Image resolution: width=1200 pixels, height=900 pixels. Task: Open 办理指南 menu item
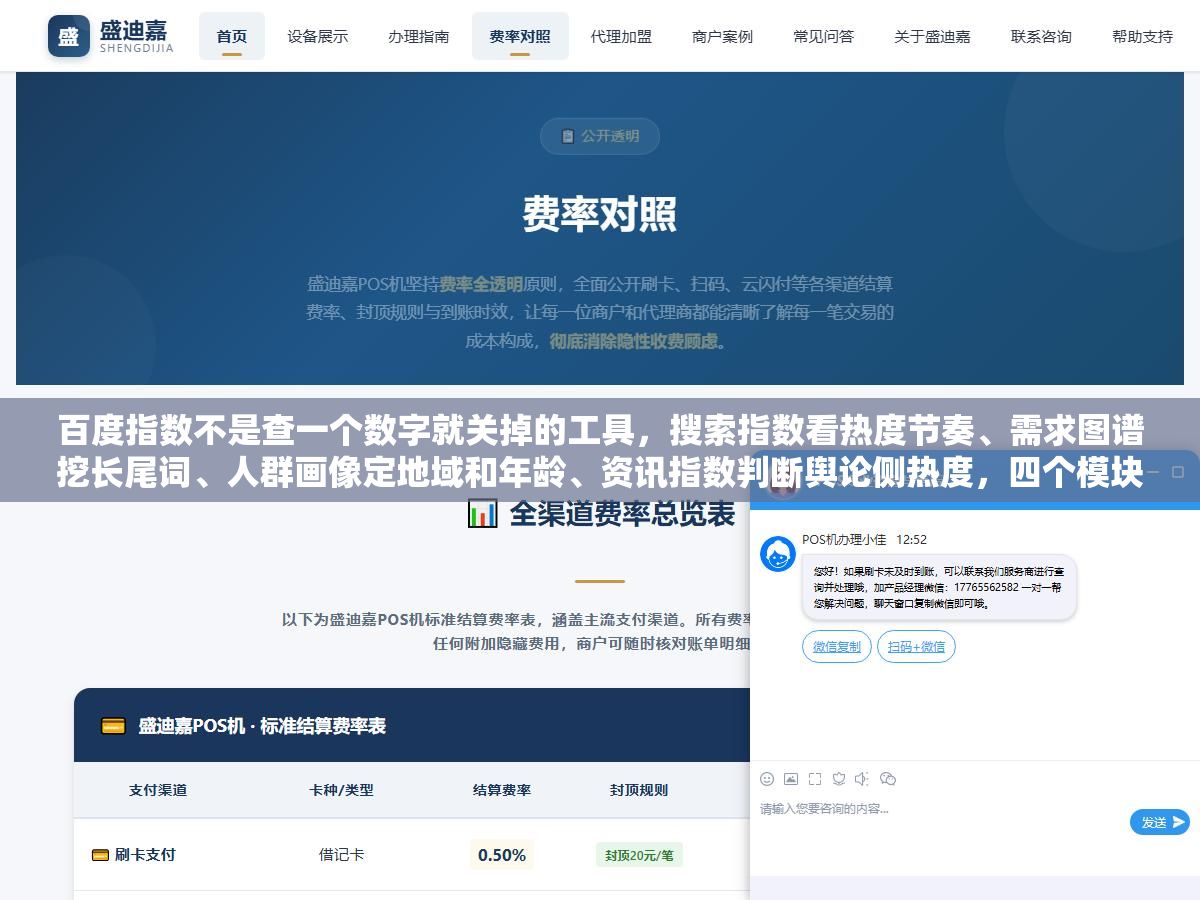pos(419,36)
